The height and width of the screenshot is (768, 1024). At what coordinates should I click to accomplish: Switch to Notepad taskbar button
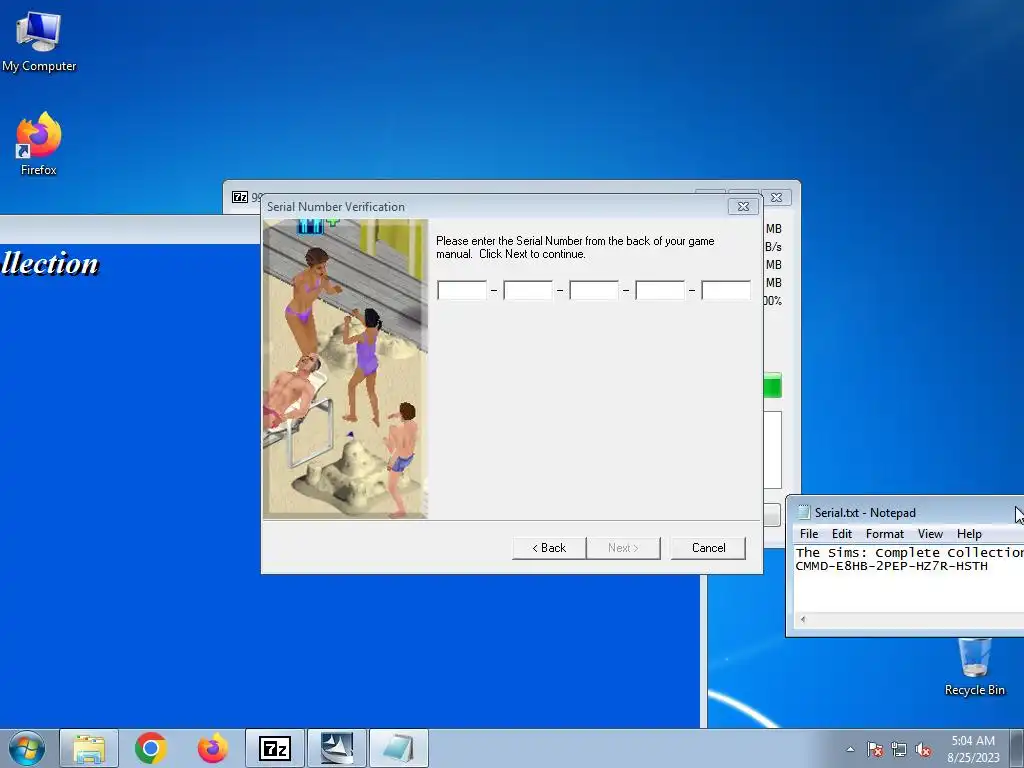(x=399, y=748)
